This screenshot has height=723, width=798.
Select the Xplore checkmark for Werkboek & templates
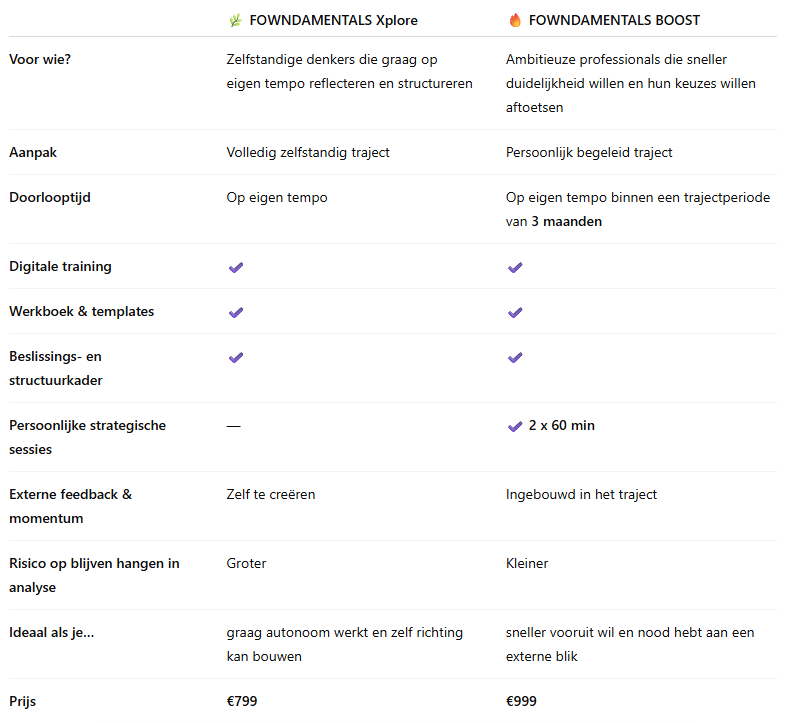236,312
